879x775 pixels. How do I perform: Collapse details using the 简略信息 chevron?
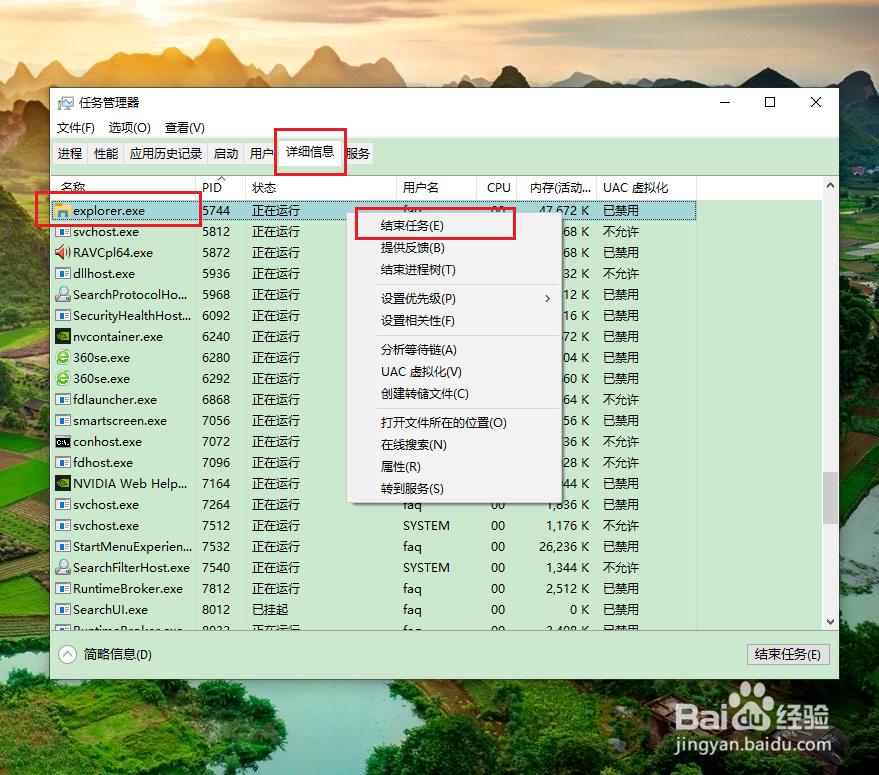point(68,655)
